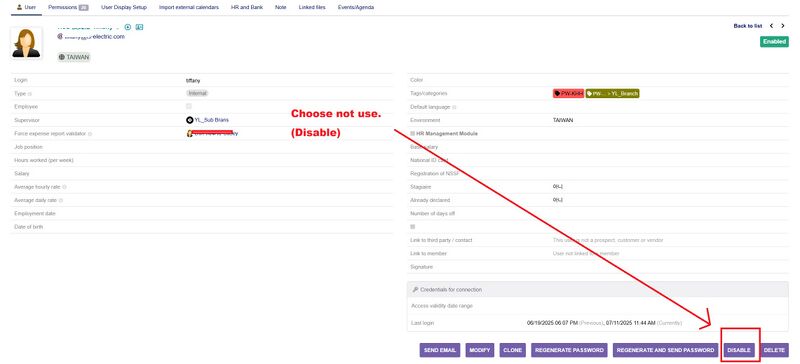Click the Back to list link

pos(747,26)
